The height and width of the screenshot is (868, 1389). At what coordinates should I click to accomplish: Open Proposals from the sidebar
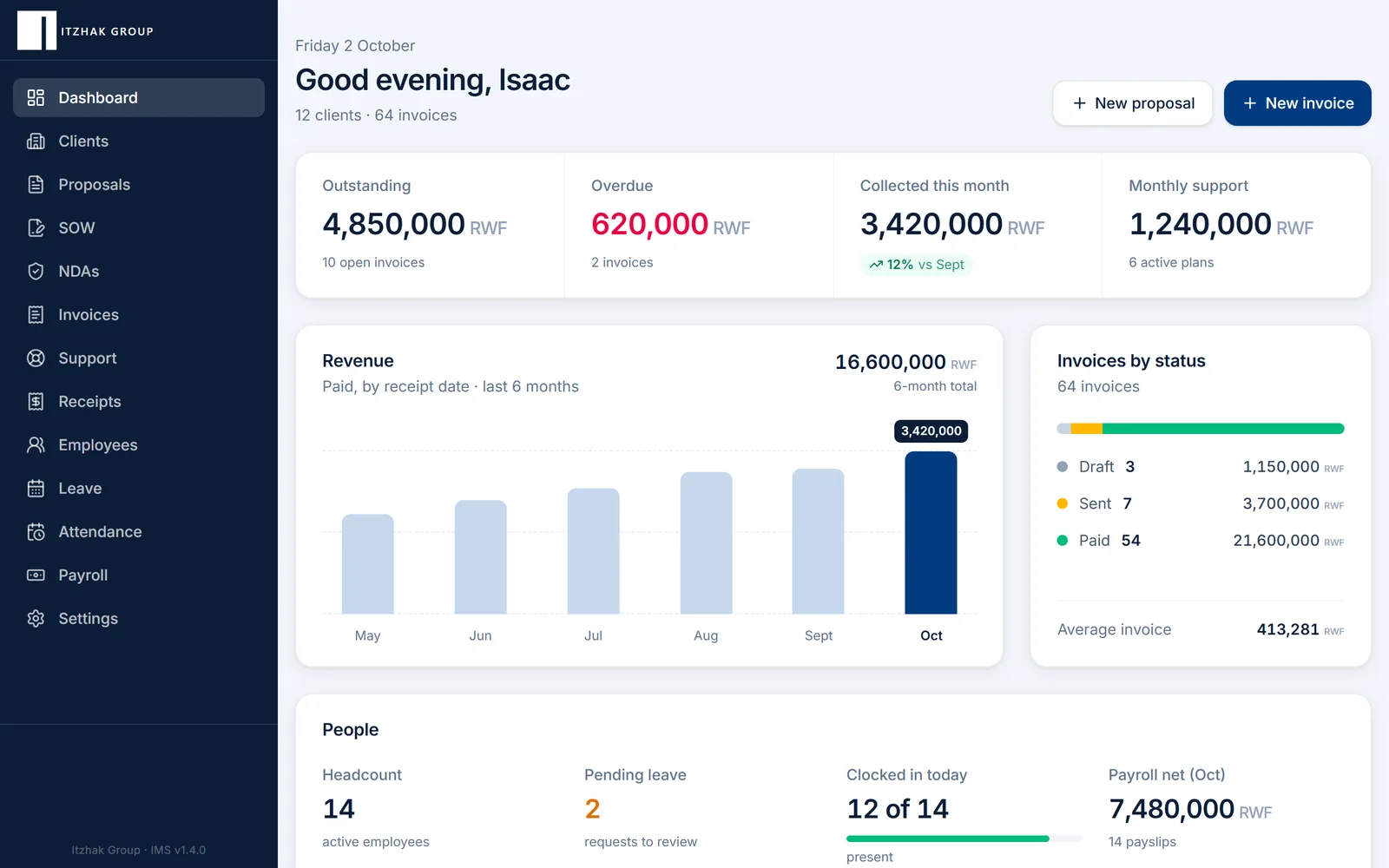(139, 185)
